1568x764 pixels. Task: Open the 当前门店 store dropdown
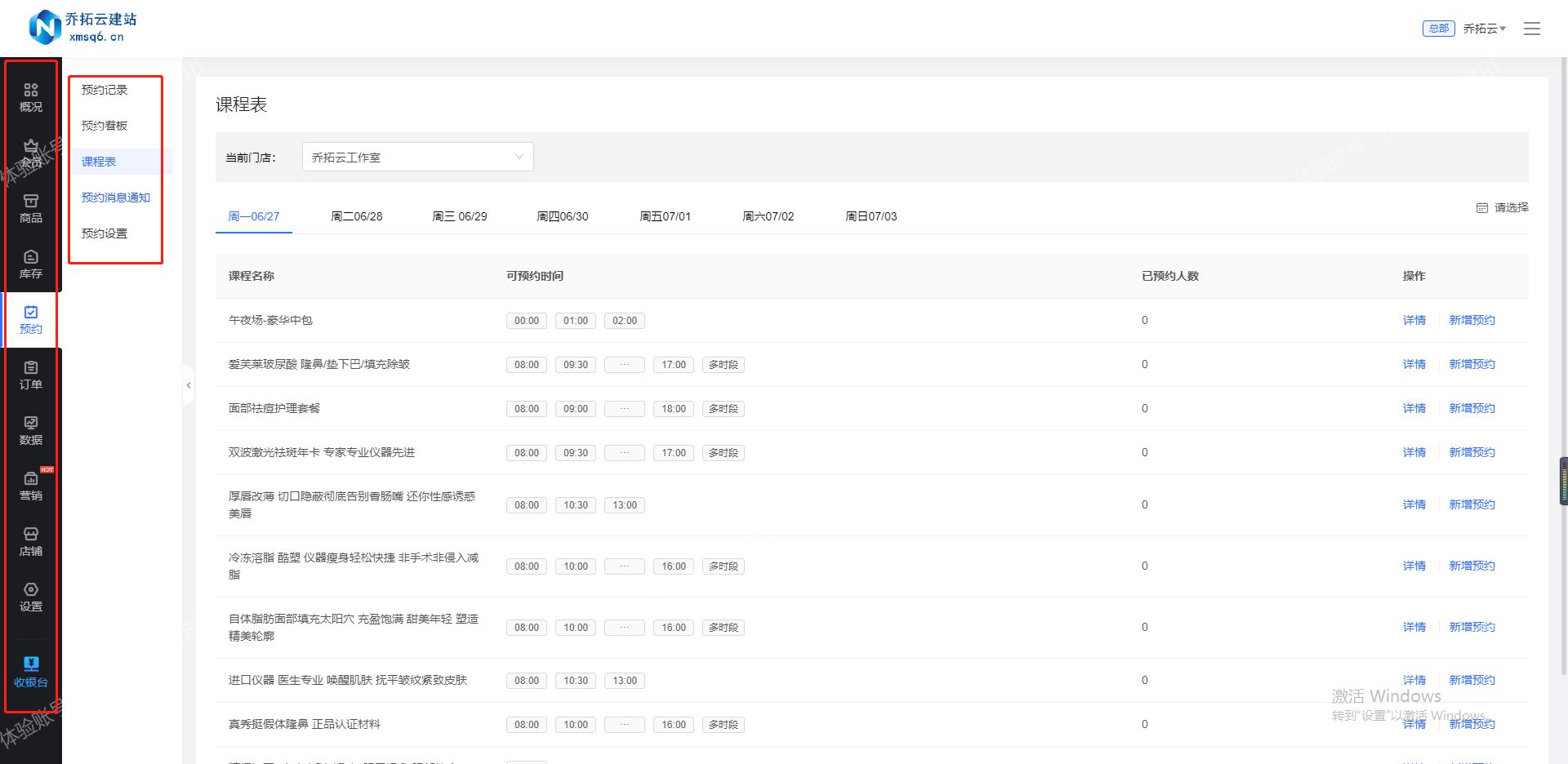click(418, 157)
